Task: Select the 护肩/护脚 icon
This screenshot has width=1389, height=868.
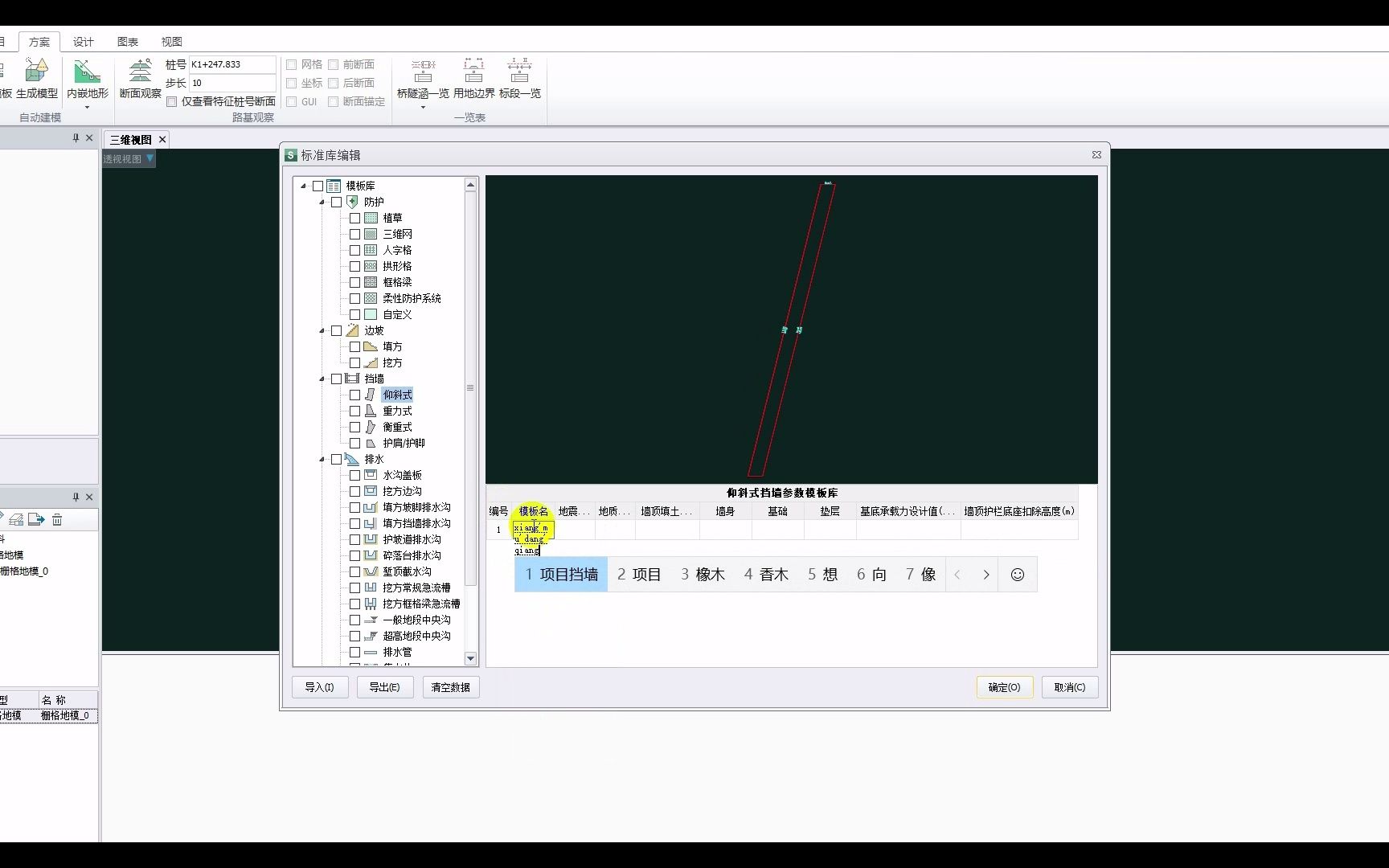Action: click(x=371, y=443)
